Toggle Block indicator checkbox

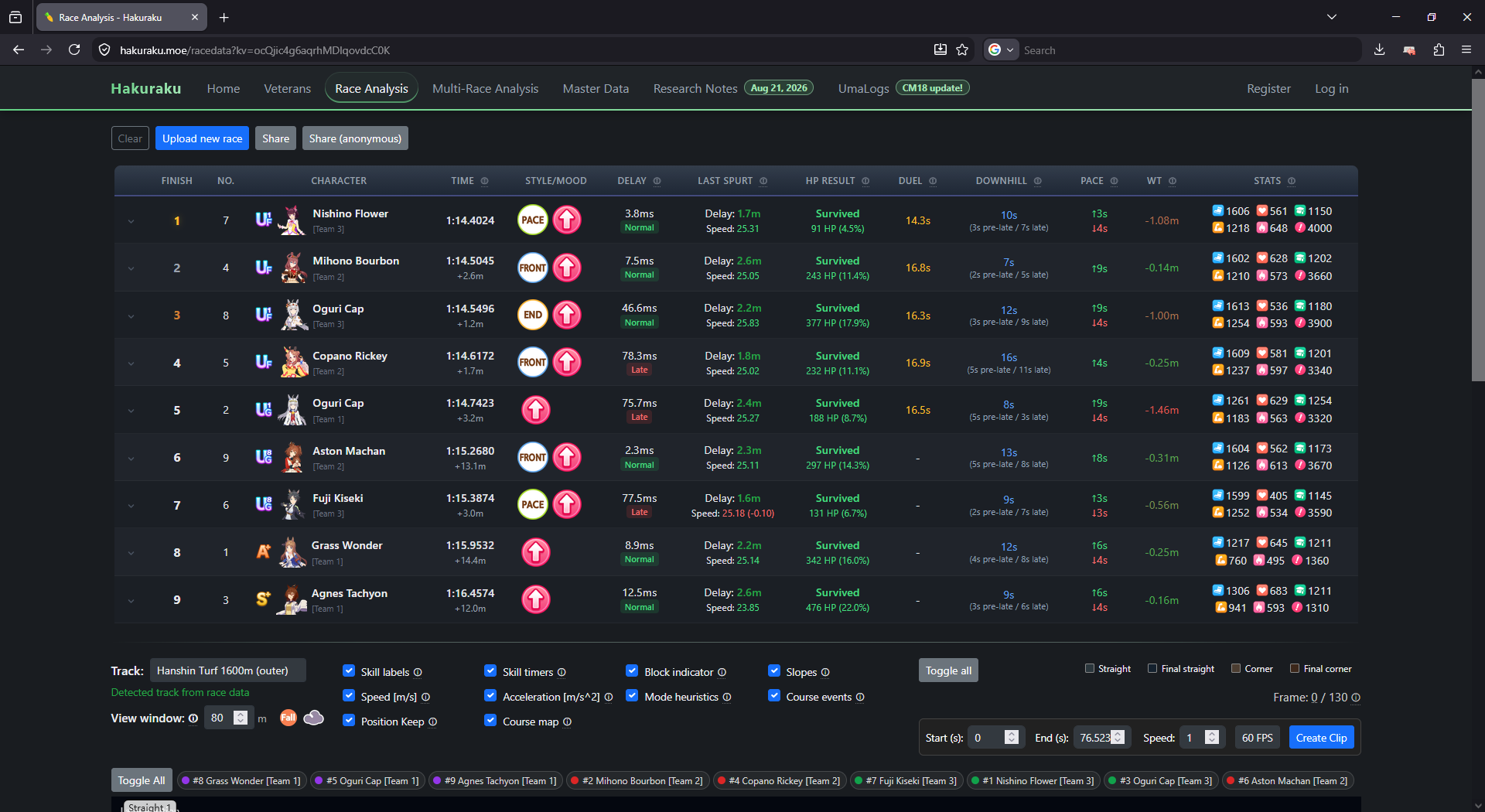pyautogui.click(x=632, y=671)
